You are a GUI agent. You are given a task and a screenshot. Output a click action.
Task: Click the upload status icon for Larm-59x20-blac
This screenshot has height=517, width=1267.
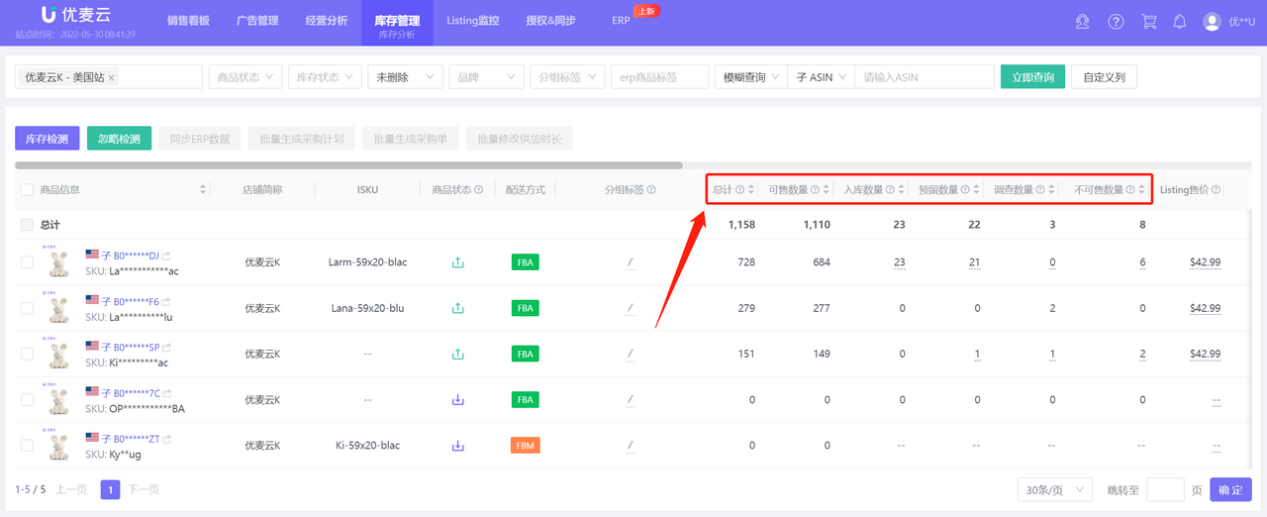click(458, 263)
